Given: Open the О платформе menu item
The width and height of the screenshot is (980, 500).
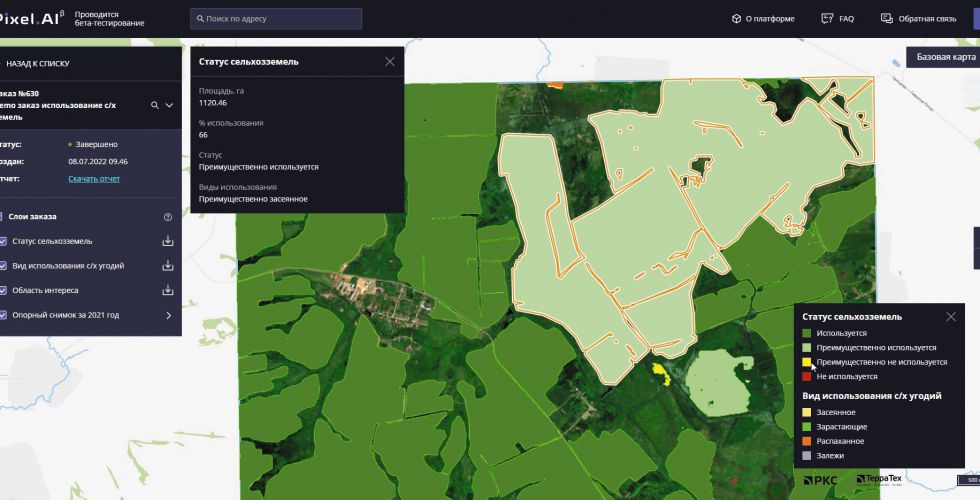Looking at the screenshot, I should point(763,18).
